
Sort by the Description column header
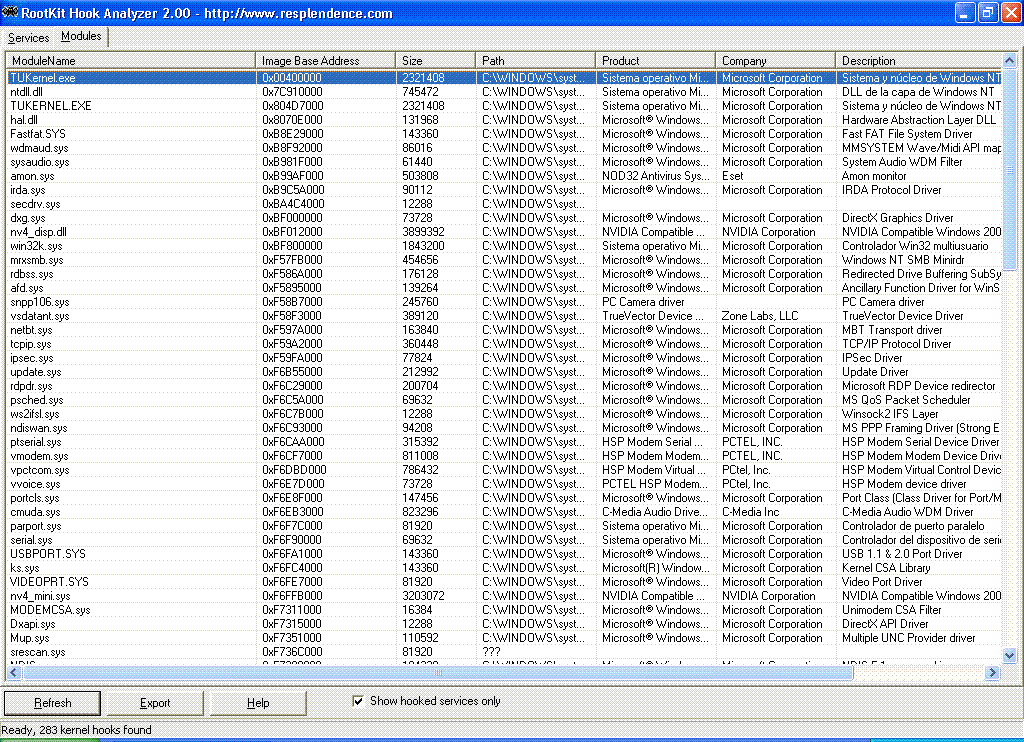[918, 61]
